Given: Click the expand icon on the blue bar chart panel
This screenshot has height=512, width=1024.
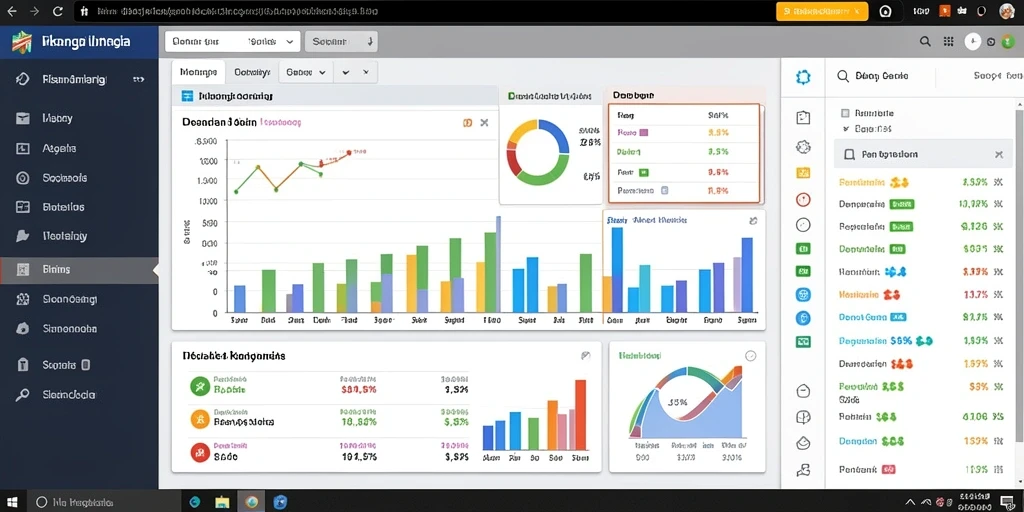Looking at the screenshot, I should coord(753,221).
